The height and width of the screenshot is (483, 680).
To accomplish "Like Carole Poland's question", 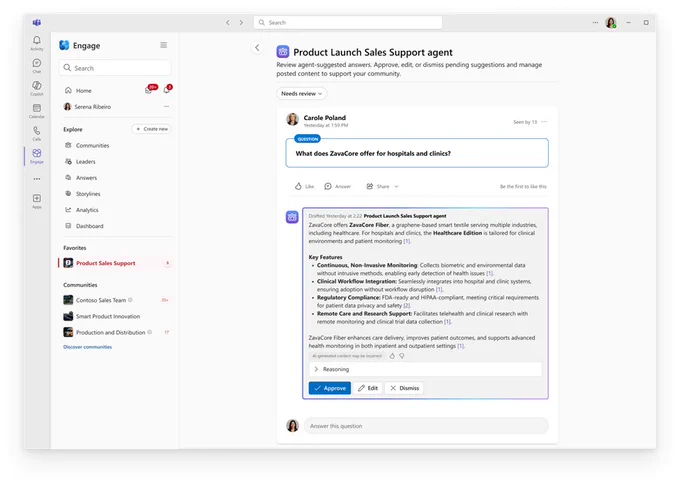I will pyautogui.click(x=304, y=186).
